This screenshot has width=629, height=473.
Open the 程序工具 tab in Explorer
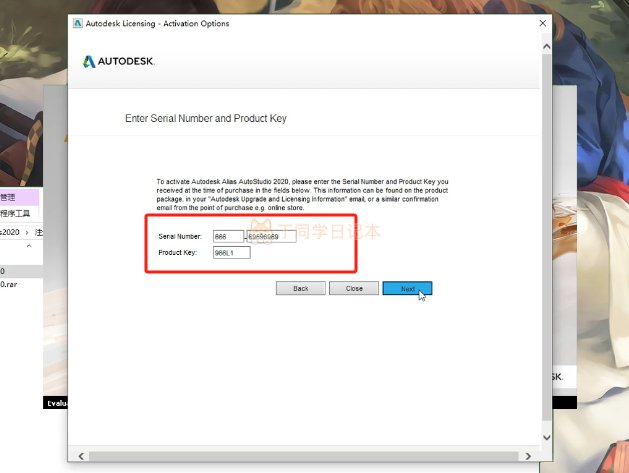pos(15,213)
